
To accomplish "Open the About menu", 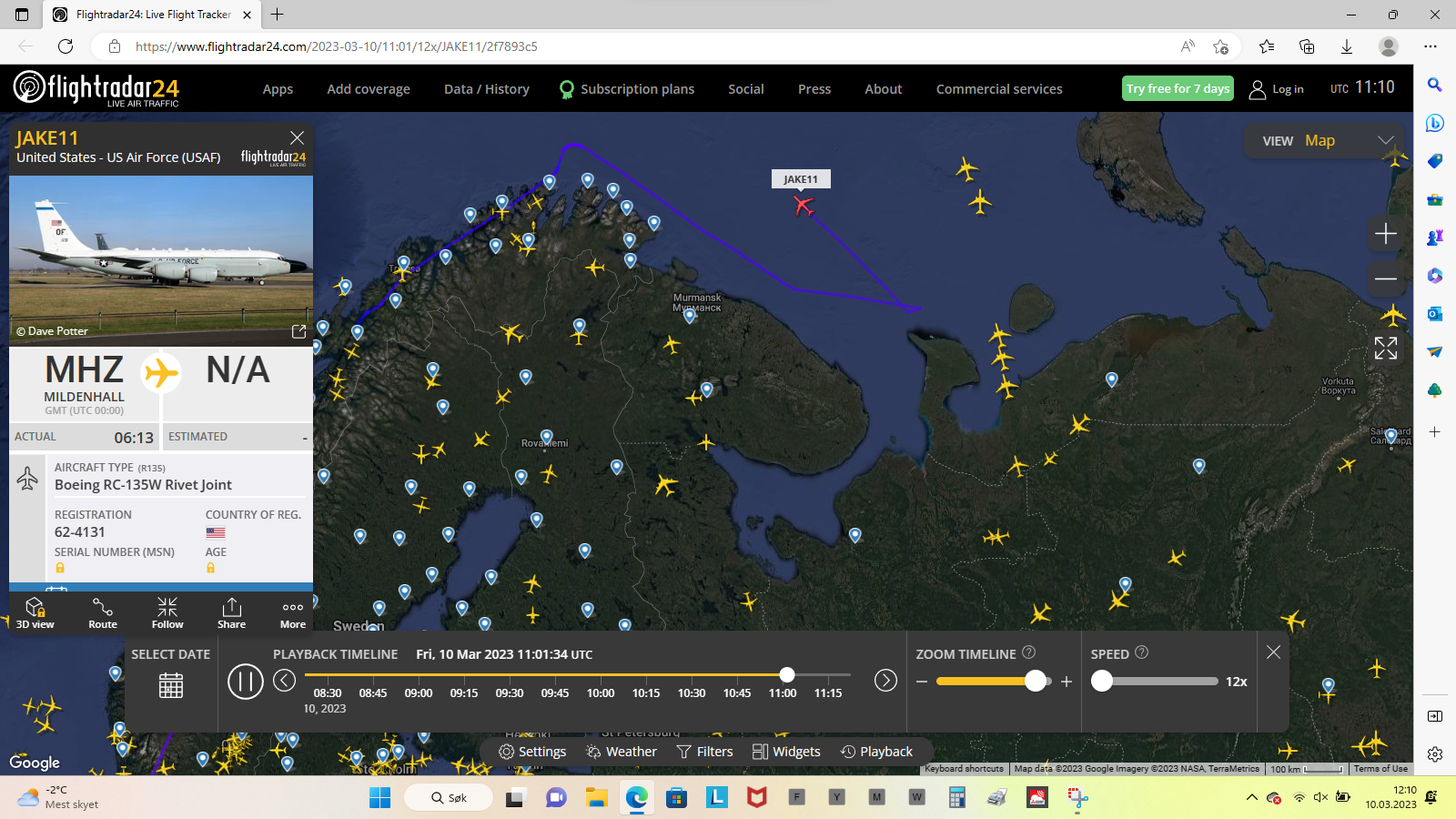I will point(884,89).
